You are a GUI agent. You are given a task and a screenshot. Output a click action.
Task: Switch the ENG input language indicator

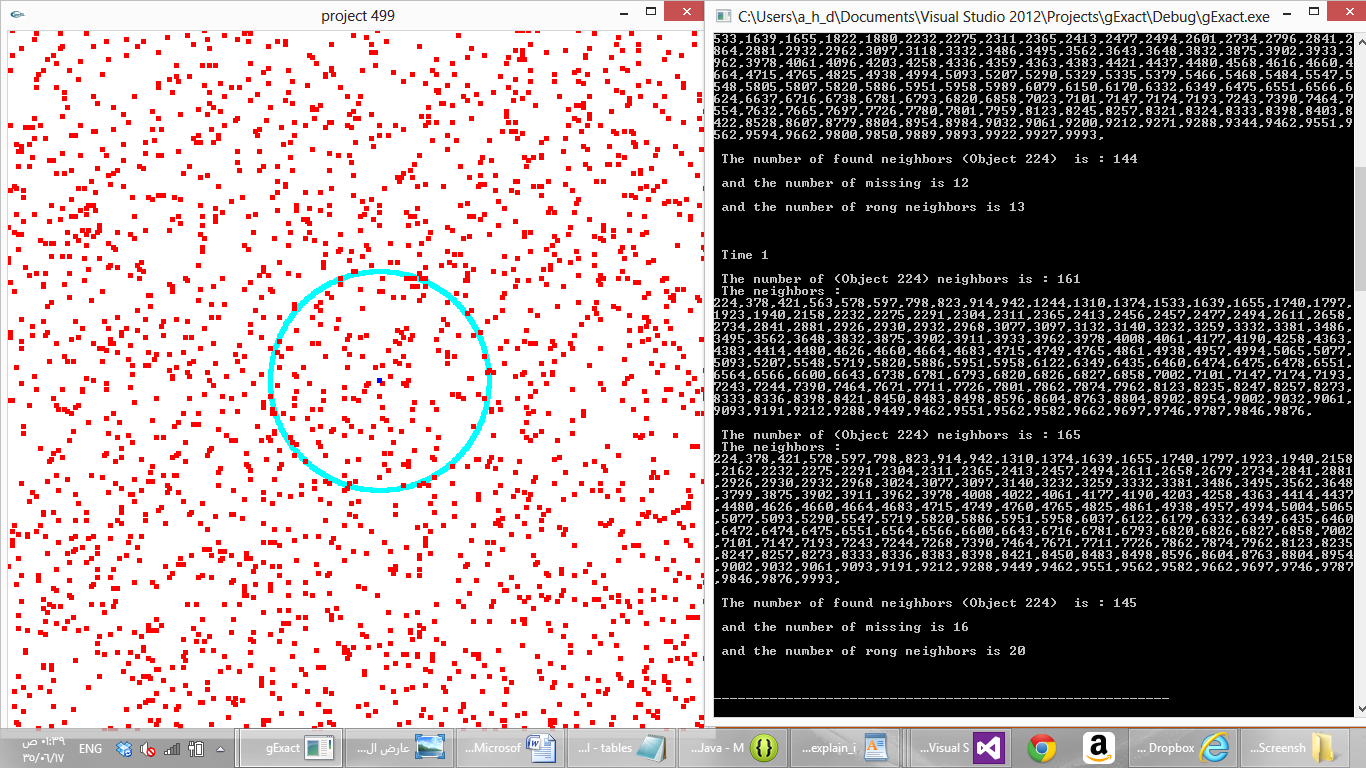90,749
